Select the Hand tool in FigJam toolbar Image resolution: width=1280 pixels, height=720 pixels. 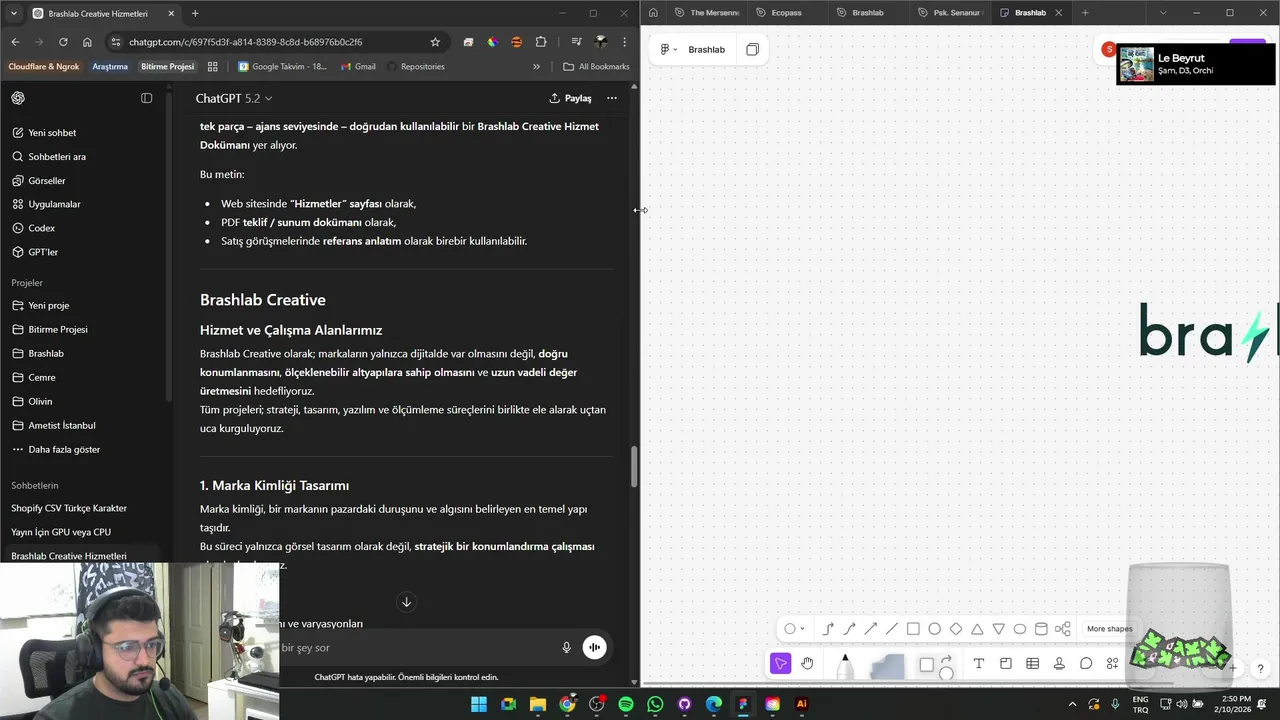807,663
